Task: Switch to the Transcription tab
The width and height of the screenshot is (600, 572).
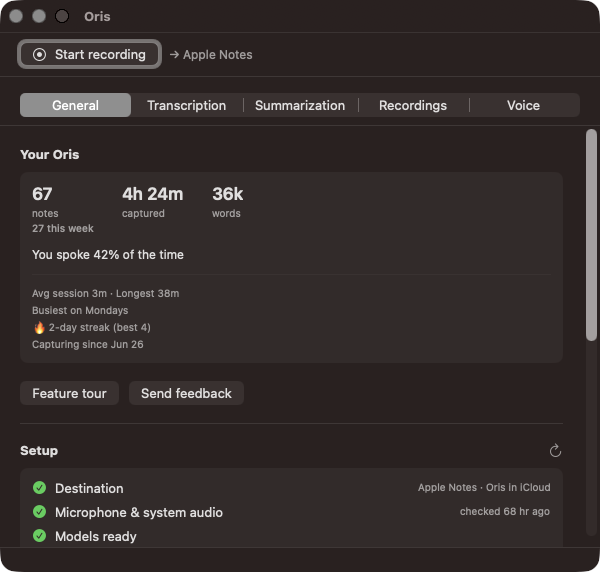Action: tap(187, 105)
